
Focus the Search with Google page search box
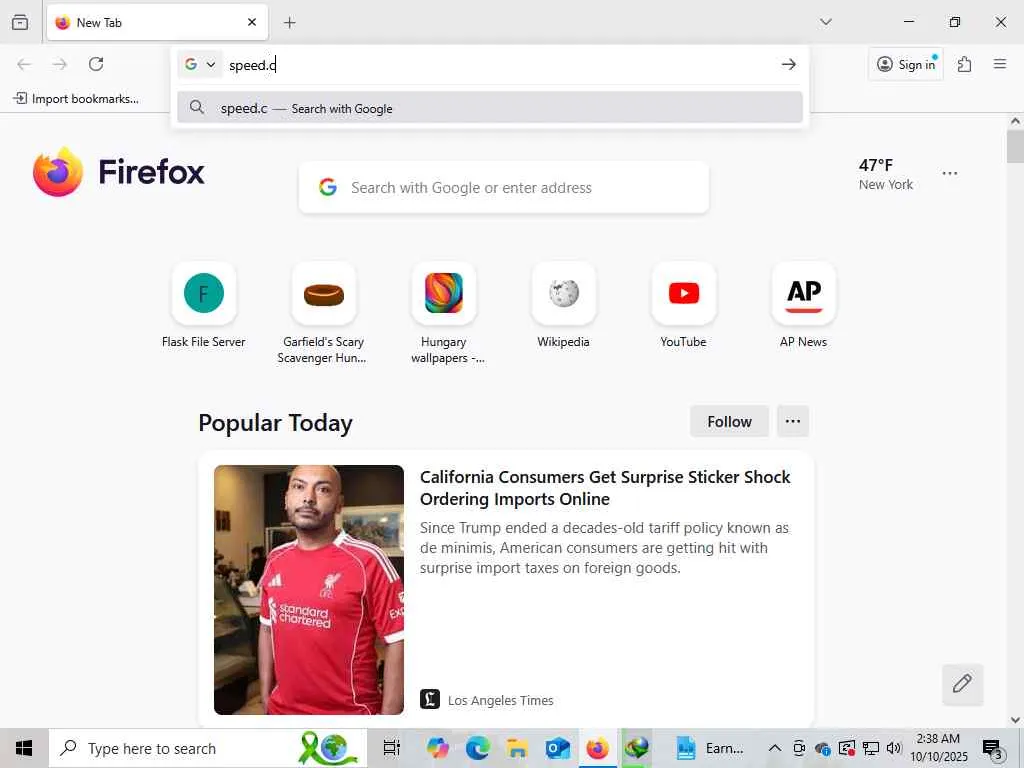click(504, 187)
